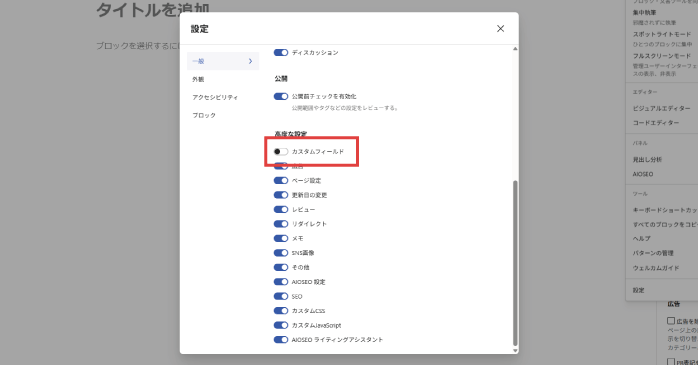Screen dimensions: 698x365
Task: Open AIOSEO panel from background menu
Action: [x=643, y=174]
